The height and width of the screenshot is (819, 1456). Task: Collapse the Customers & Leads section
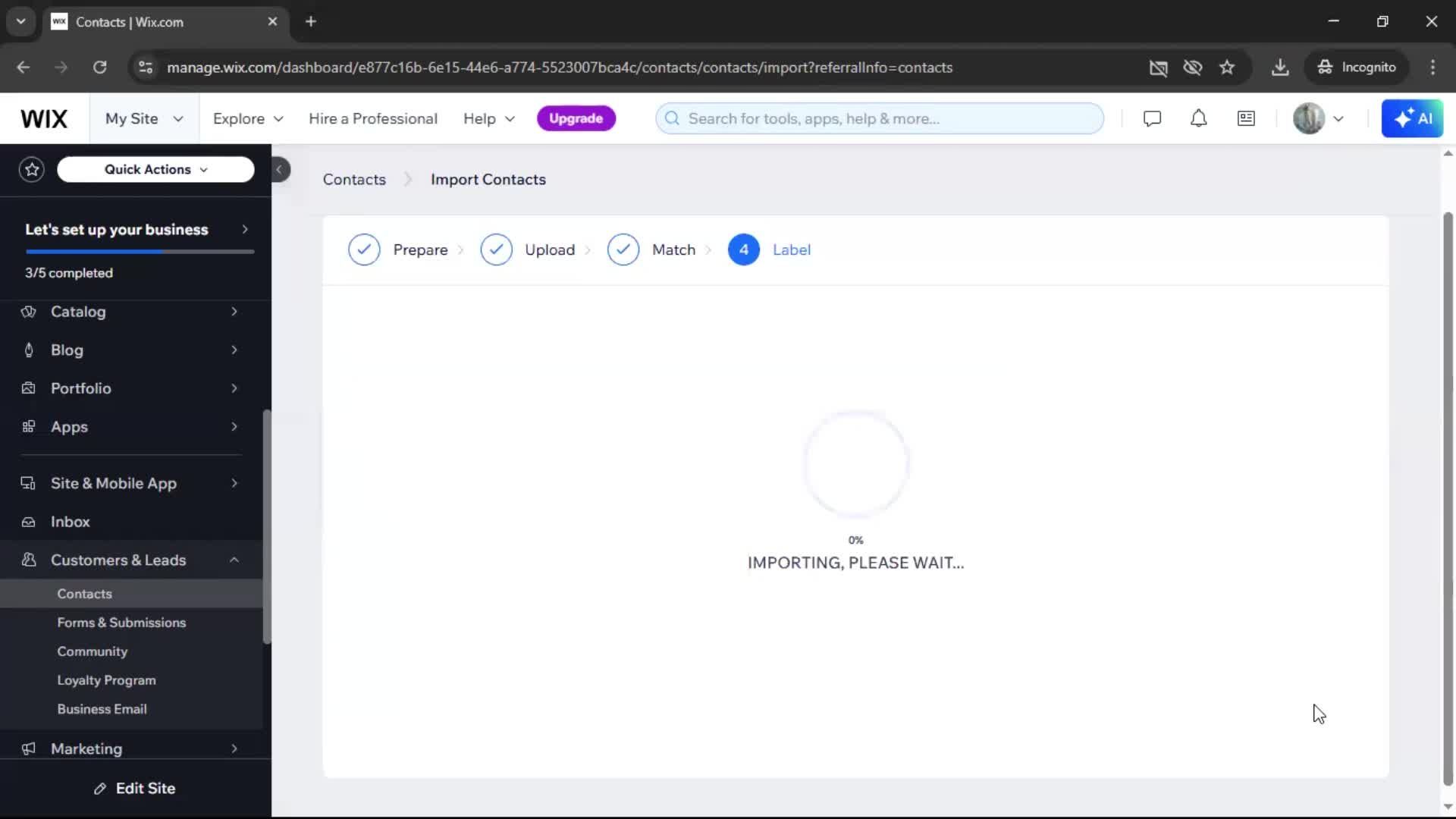pyautogui.click(x=234, y=560)
